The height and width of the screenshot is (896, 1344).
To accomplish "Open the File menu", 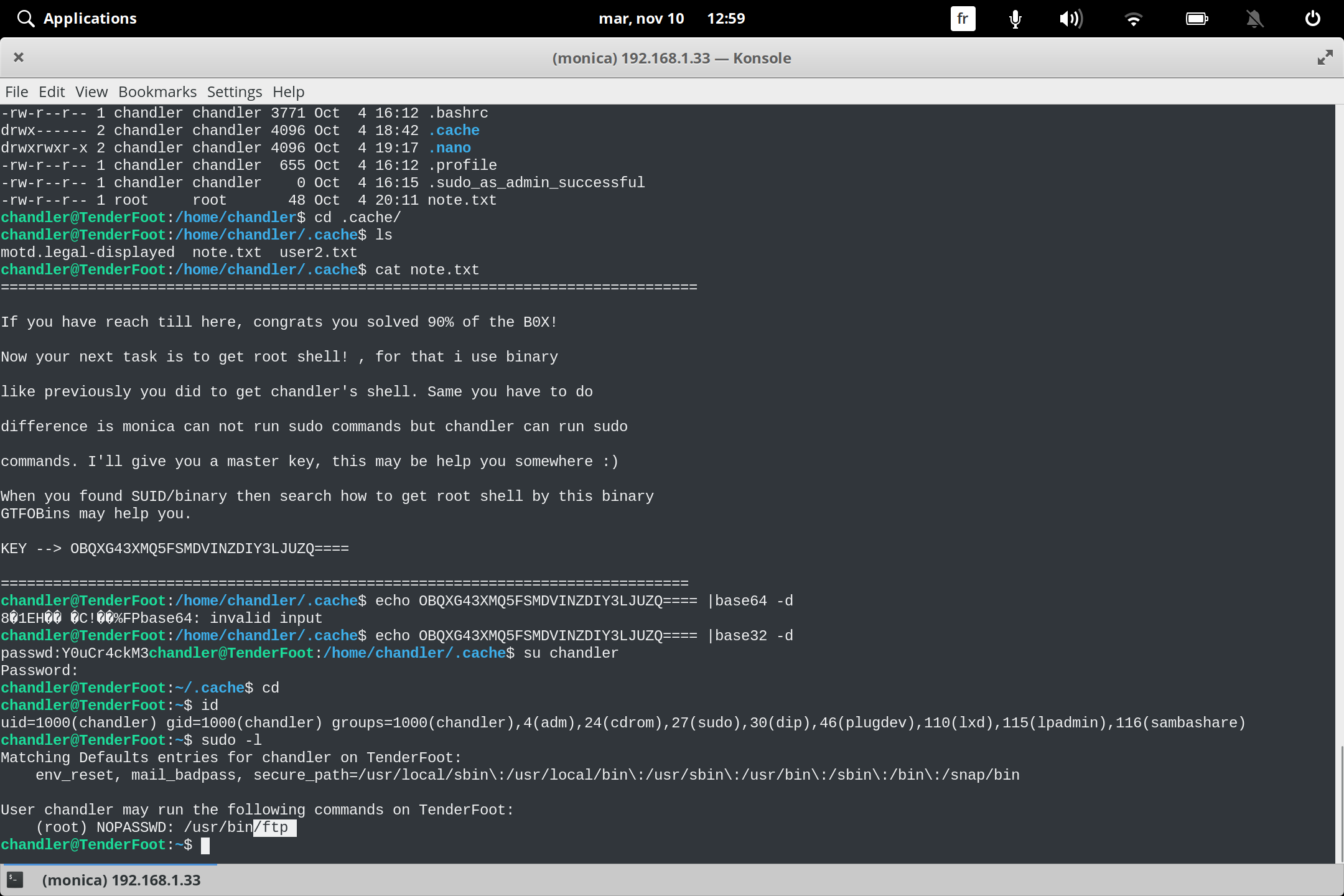I will point(16,91).
